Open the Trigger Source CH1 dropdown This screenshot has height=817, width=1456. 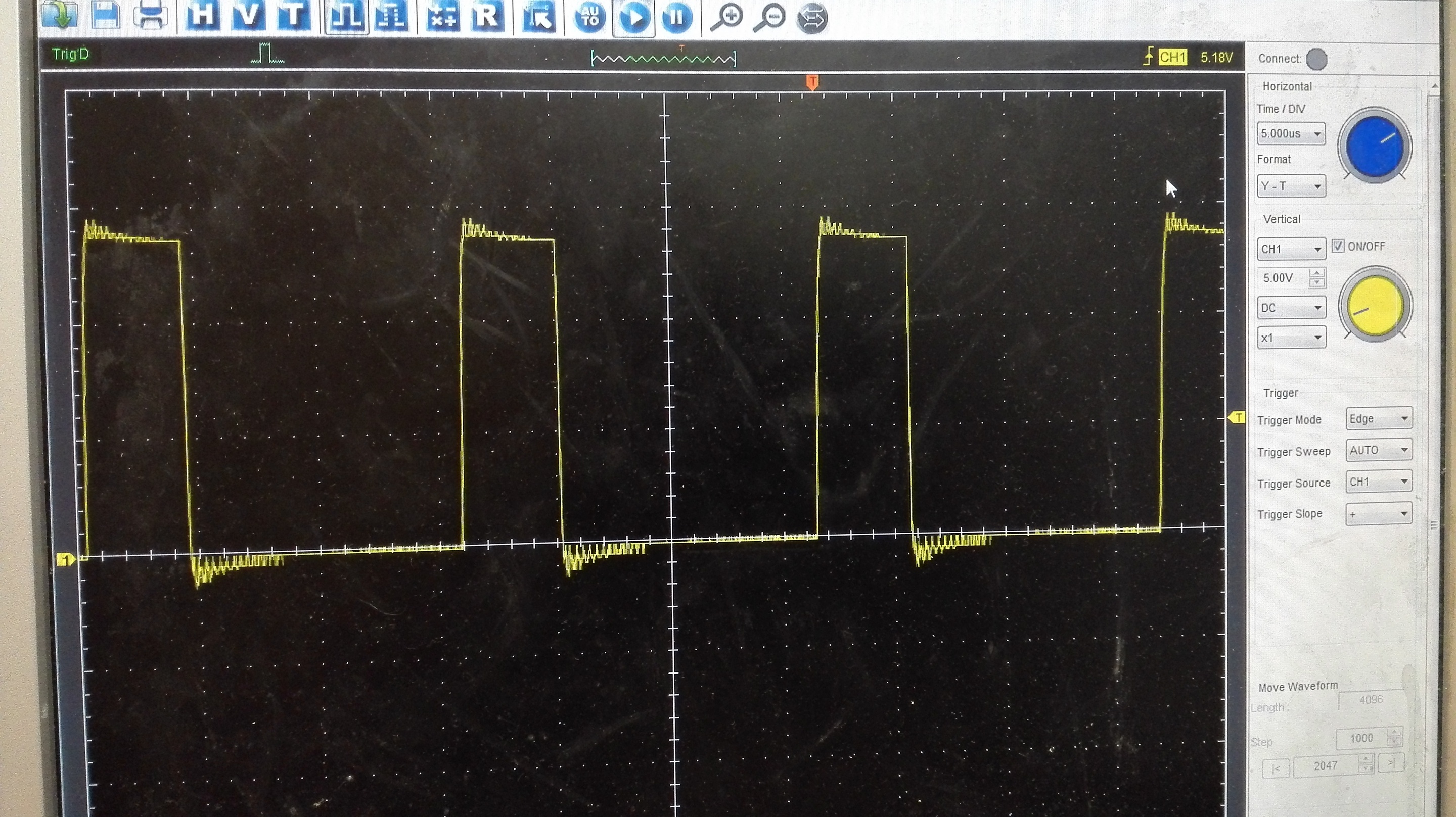point(1379,482)
